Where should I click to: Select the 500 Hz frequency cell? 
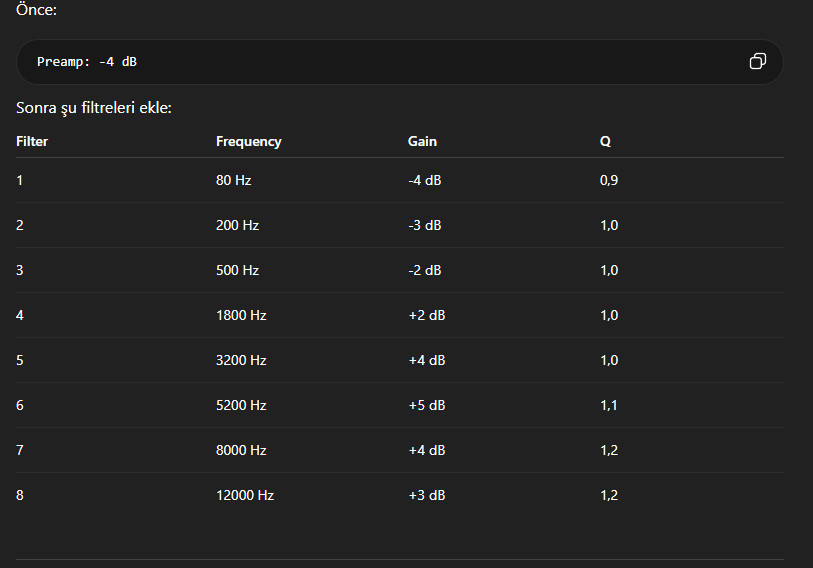[x=237, y=270]
